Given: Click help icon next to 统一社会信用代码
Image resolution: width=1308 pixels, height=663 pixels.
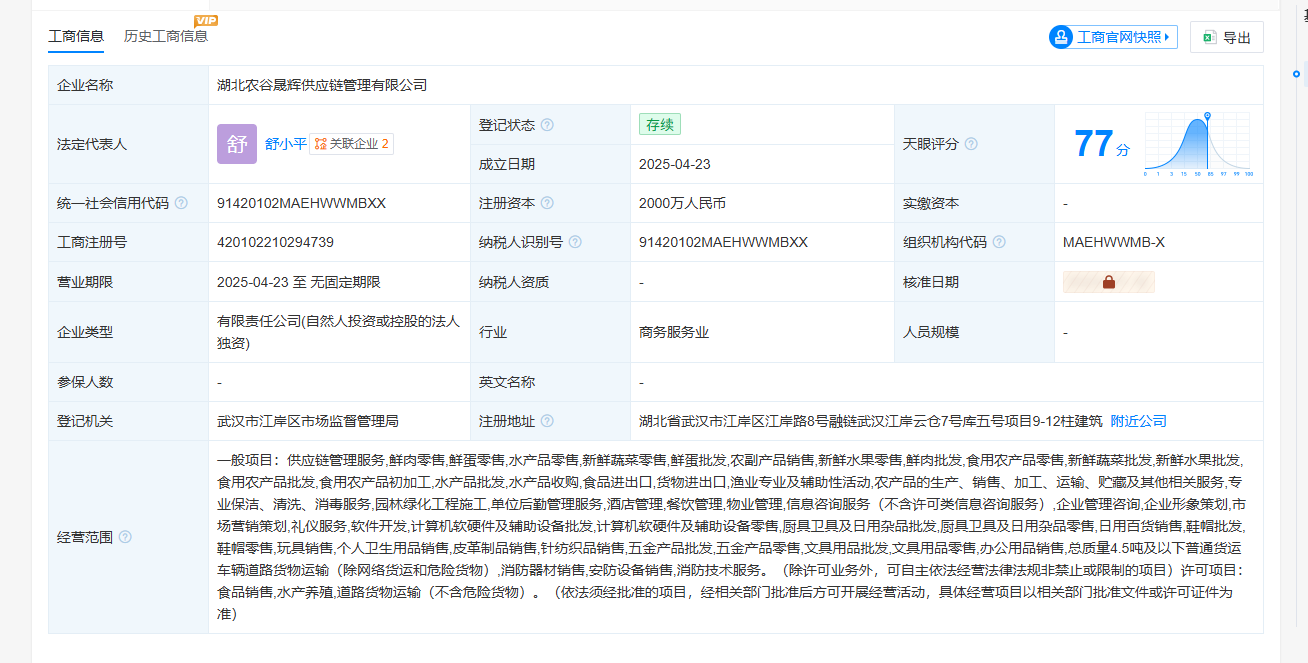Looking at the screenshot, I should pos(181,203).
